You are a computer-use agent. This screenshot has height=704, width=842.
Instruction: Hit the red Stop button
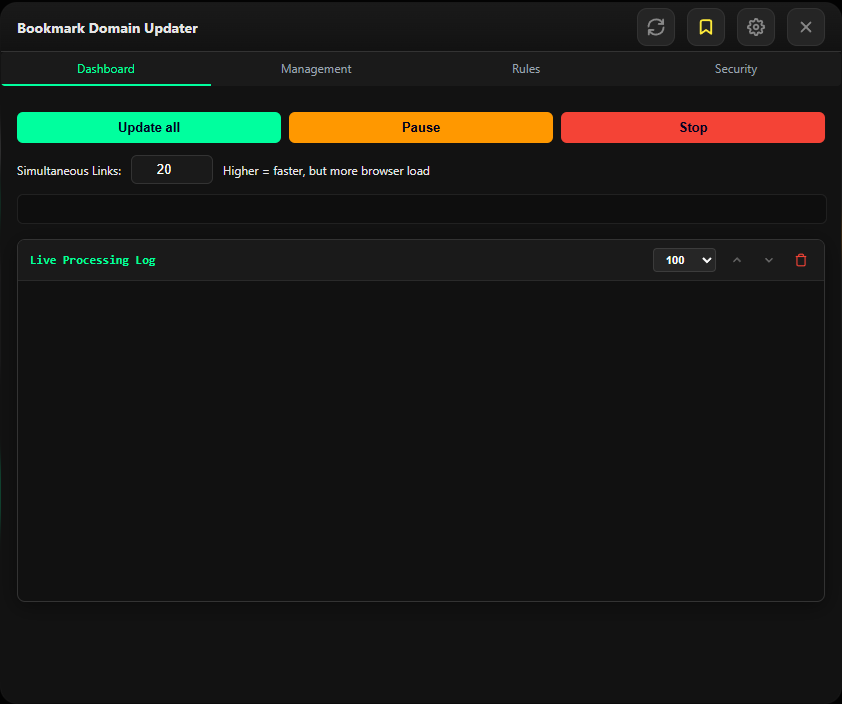(693, 127)
